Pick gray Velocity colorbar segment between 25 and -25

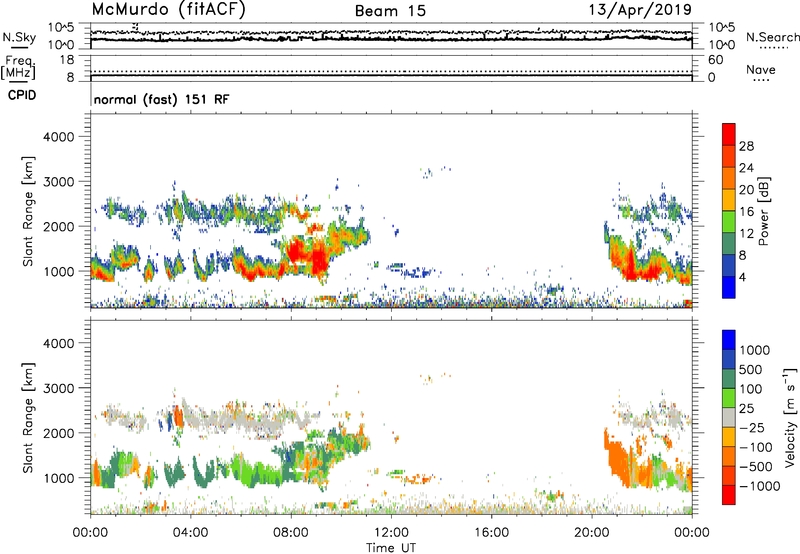pyautogui.click(x=729, y=417)
